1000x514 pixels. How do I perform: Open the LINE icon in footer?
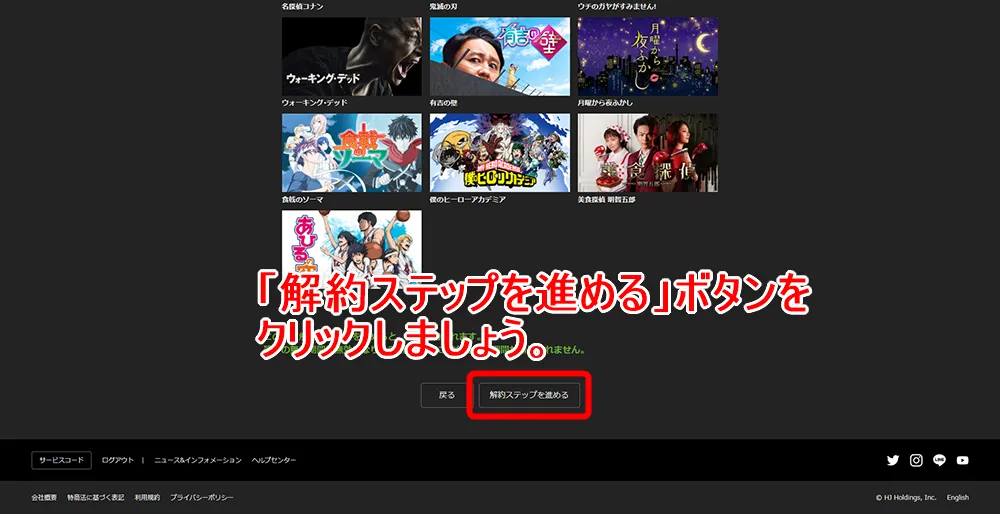click(x=939, y=460)
